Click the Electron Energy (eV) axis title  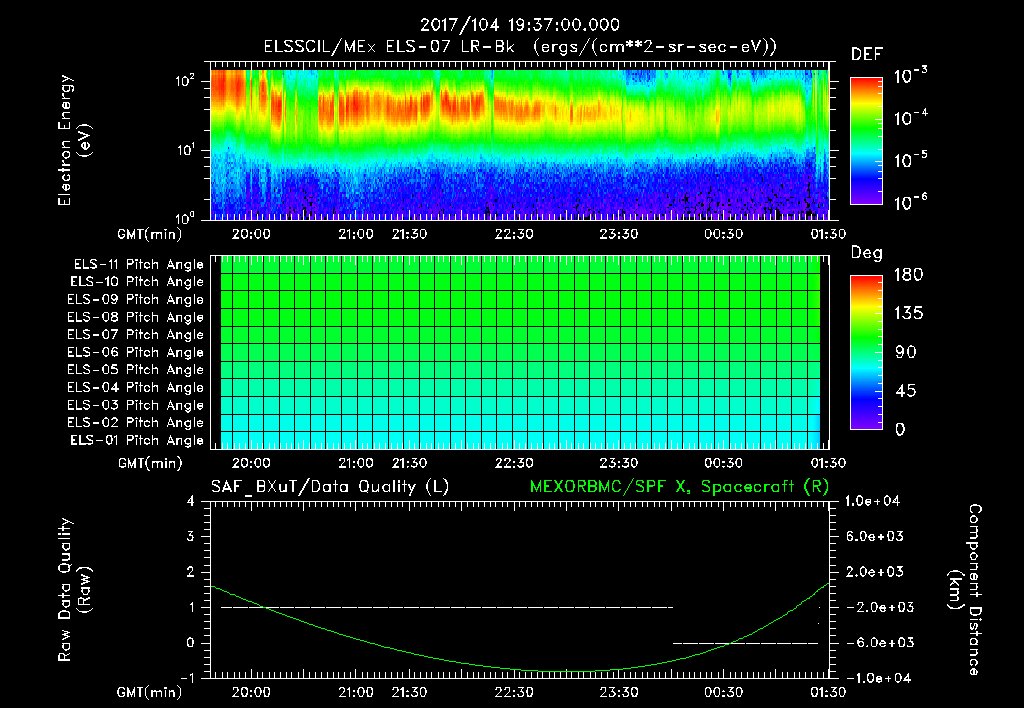pyautogui.click(x=74, y=140)
